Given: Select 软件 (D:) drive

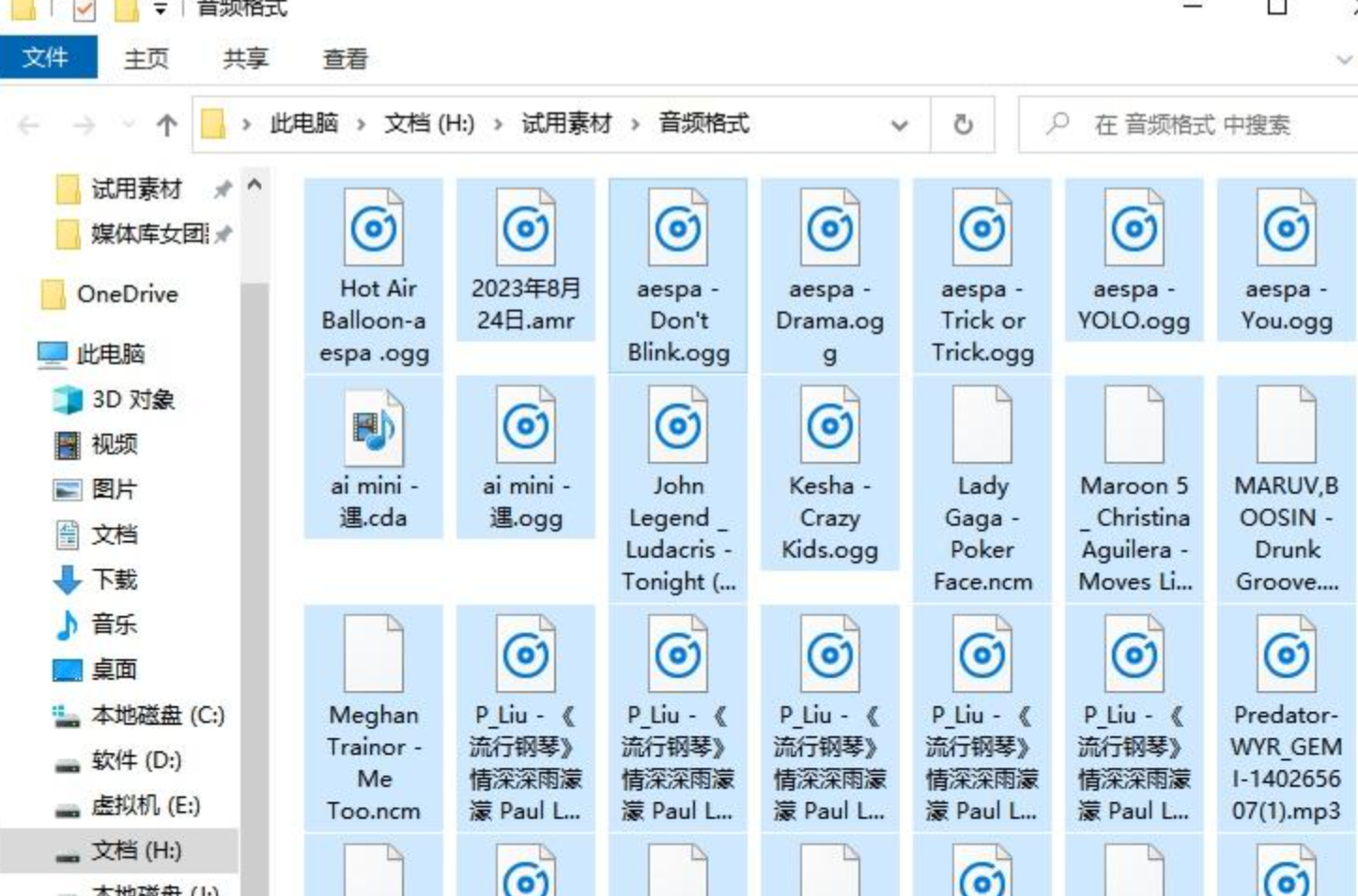Looking at the screenshot, I should tap(136, 760).
